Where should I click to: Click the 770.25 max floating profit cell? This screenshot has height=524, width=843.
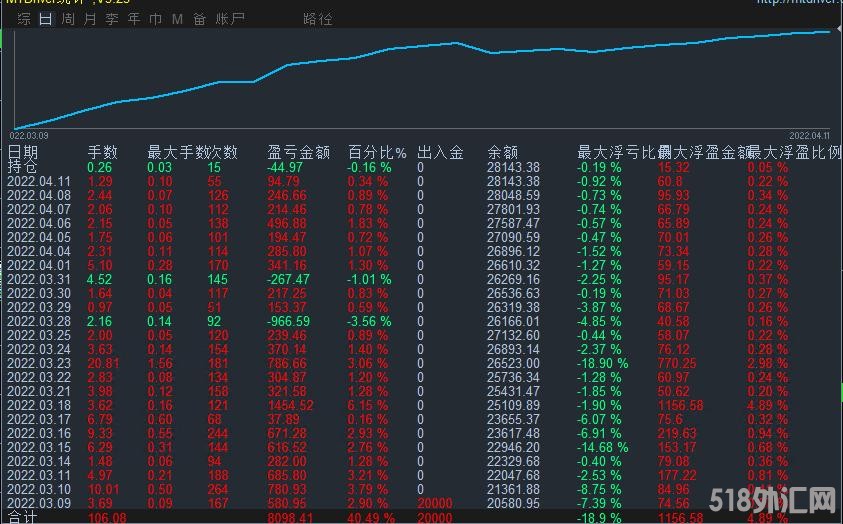[x=677, y=363]
